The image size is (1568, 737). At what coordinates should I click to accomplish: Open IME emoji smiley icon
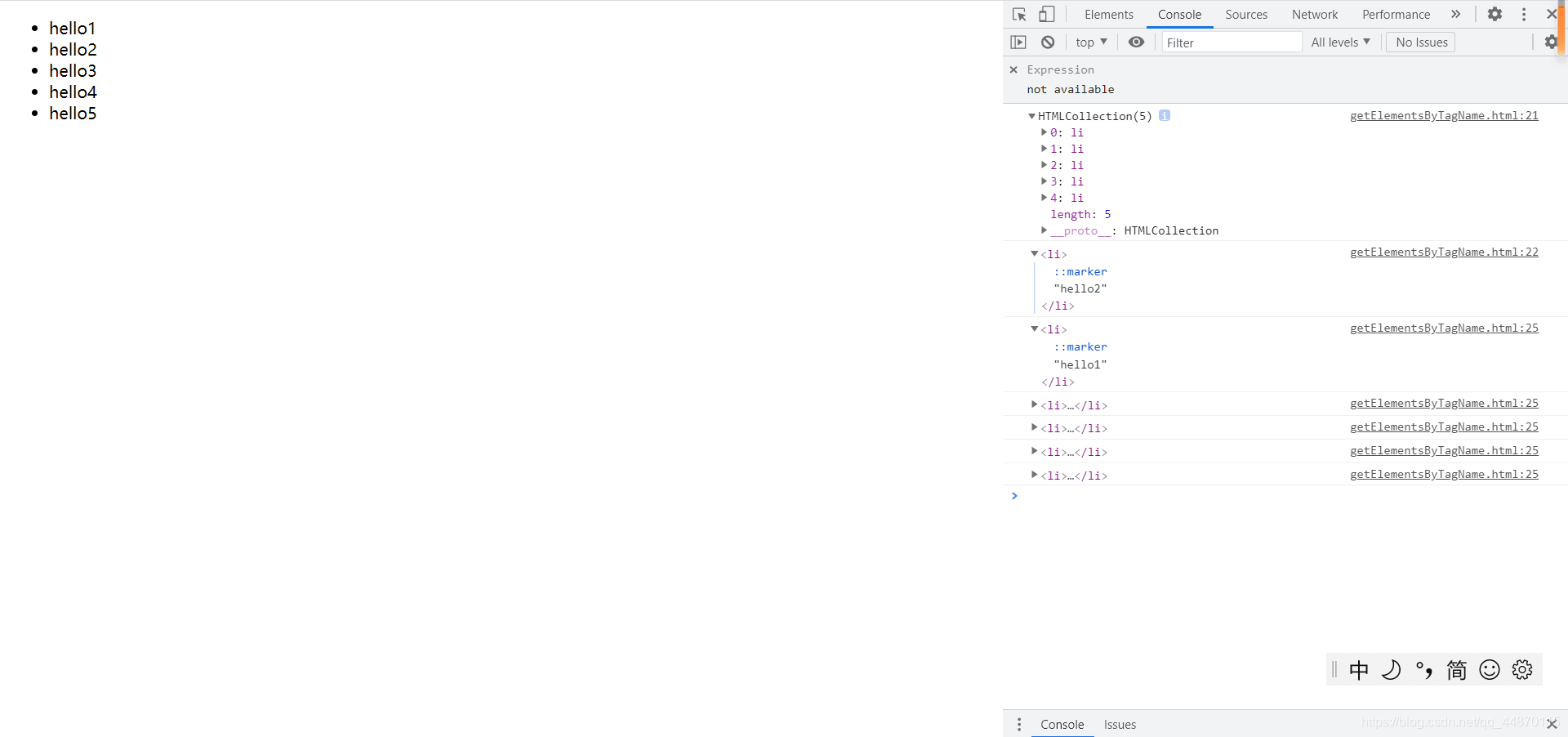pos(1490,670)
